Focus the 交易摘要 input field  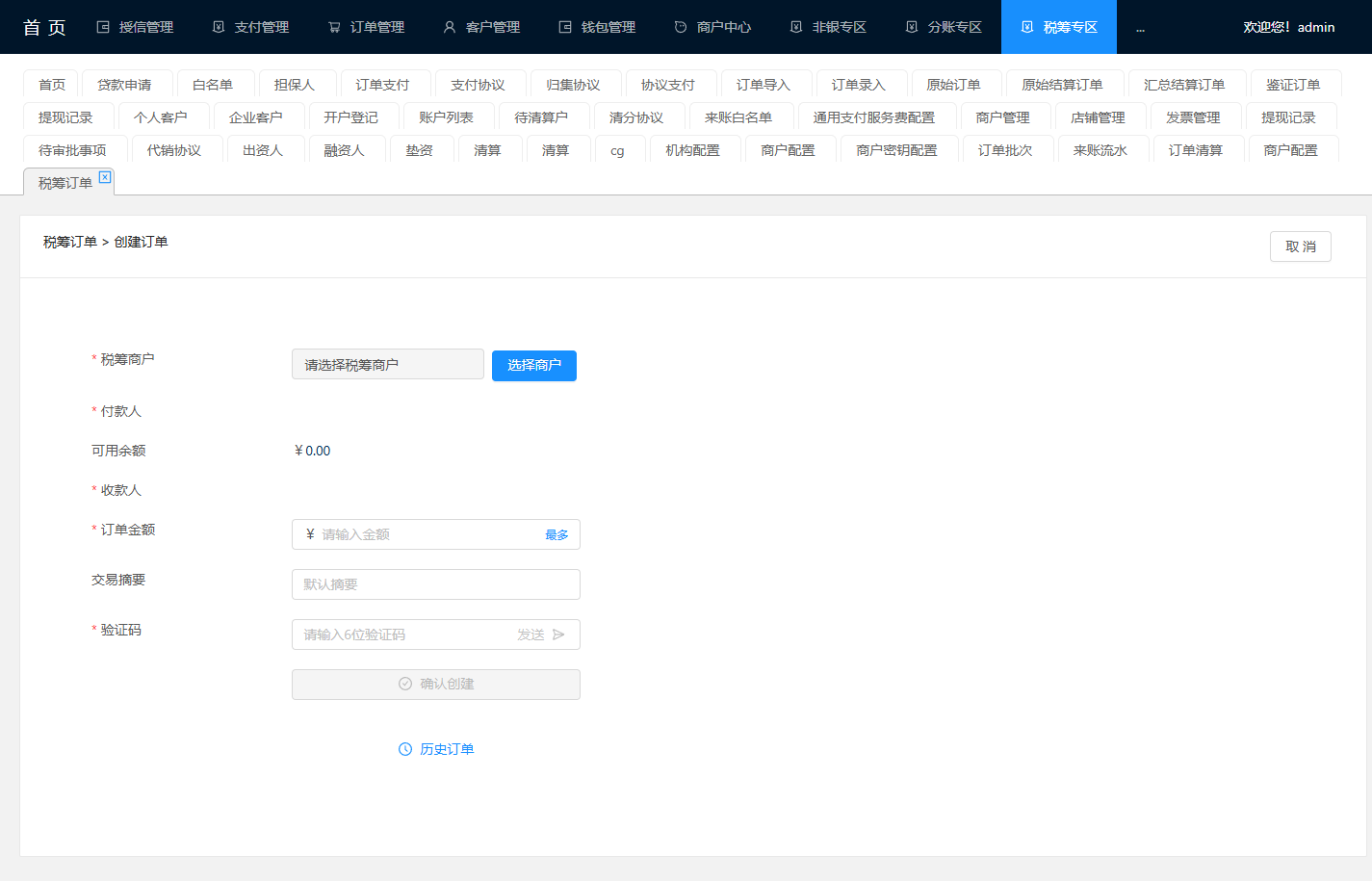(x=436, y=584)
